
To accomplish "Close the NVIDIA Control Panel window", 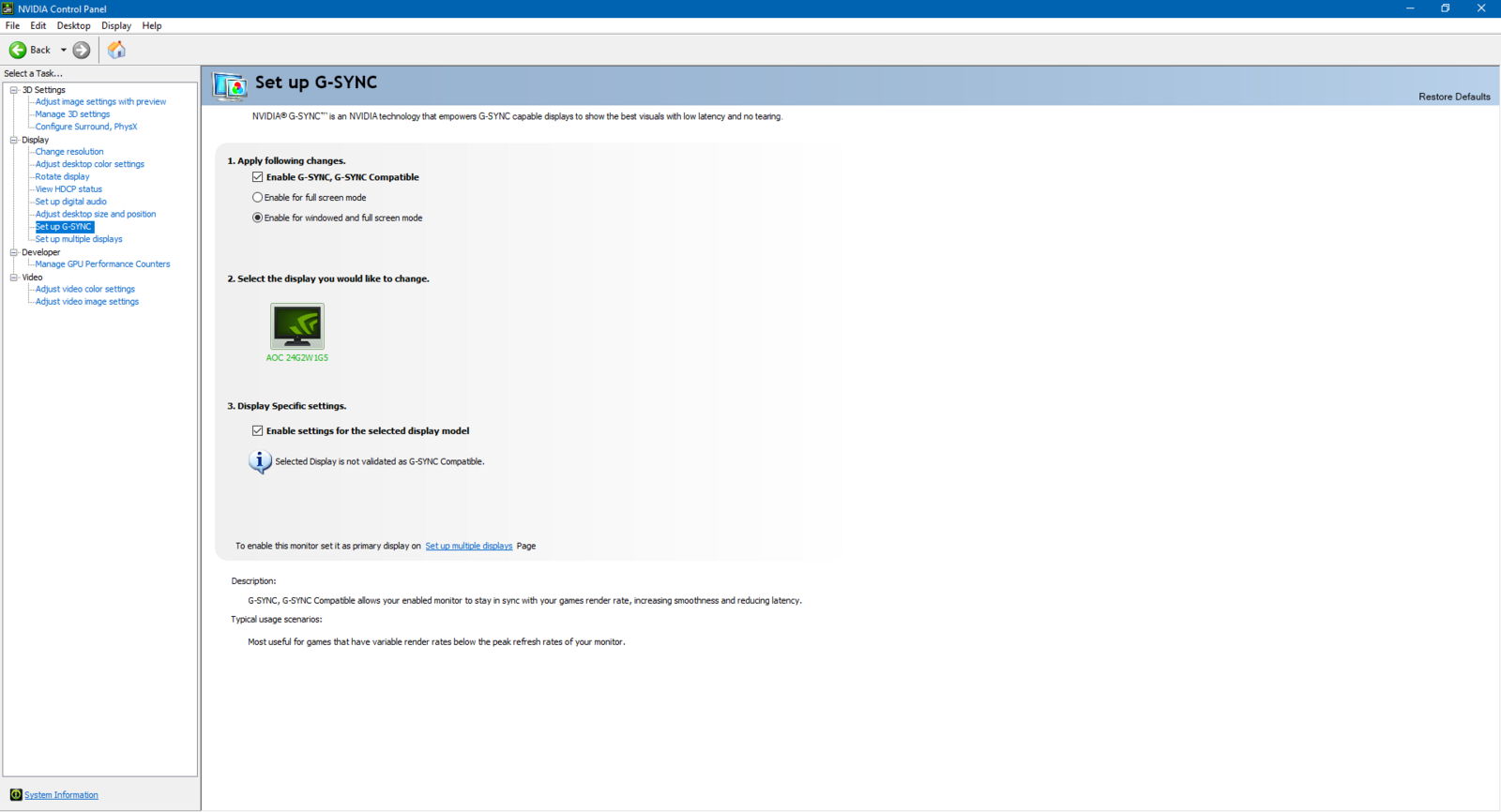I will coord(1482,8).
